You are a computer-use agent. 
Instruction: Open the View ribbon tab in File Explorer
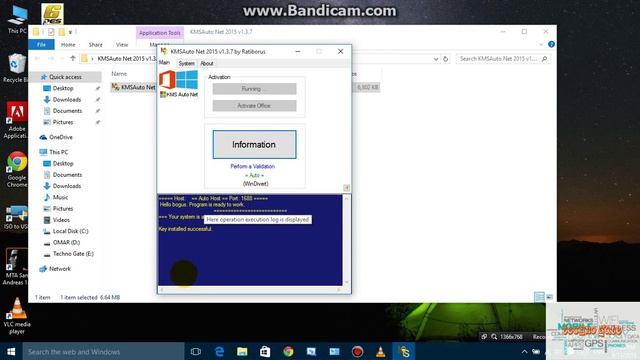click(122, 44)
